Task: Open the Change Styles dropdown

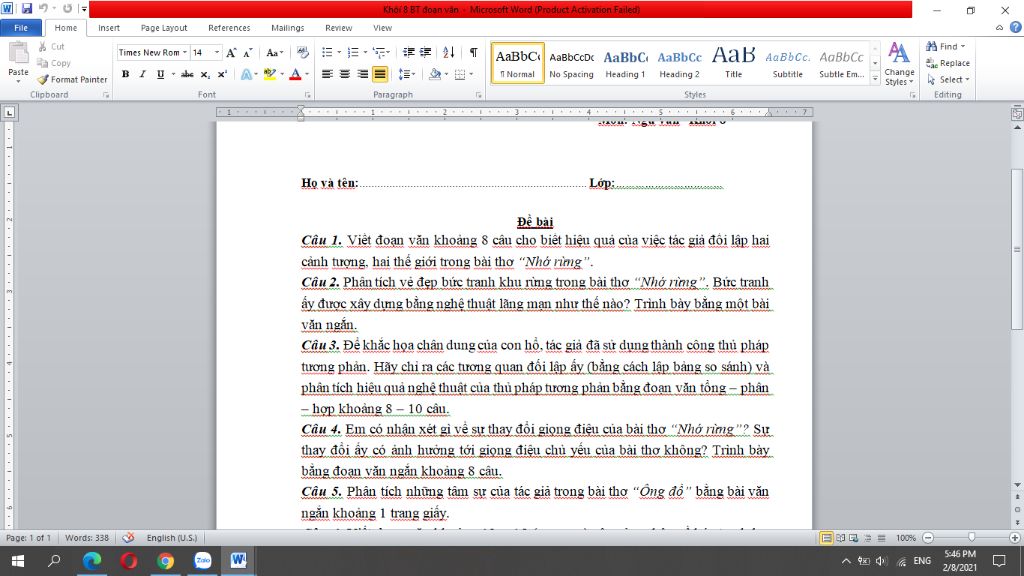Action: [899, 64]
